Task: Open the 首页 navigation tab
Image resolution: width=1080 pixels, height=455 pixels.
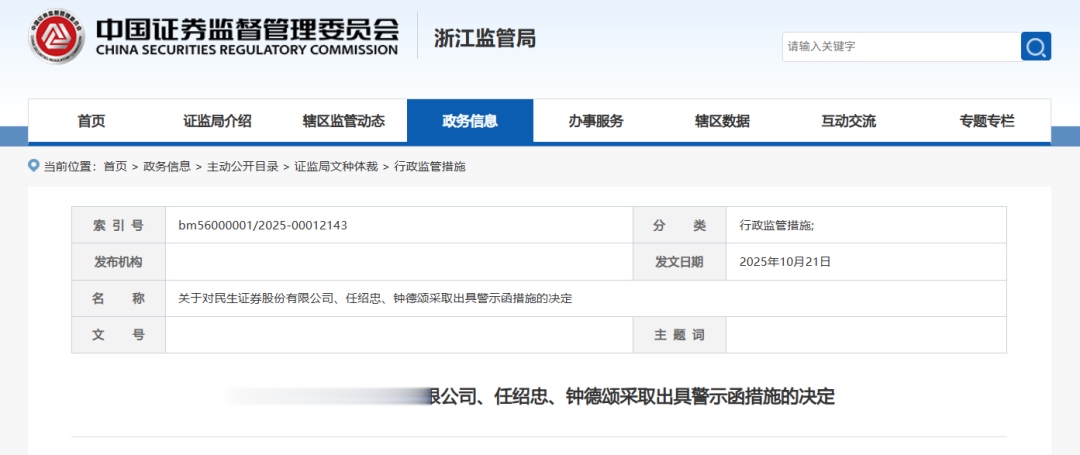Action: coord(91,122)
